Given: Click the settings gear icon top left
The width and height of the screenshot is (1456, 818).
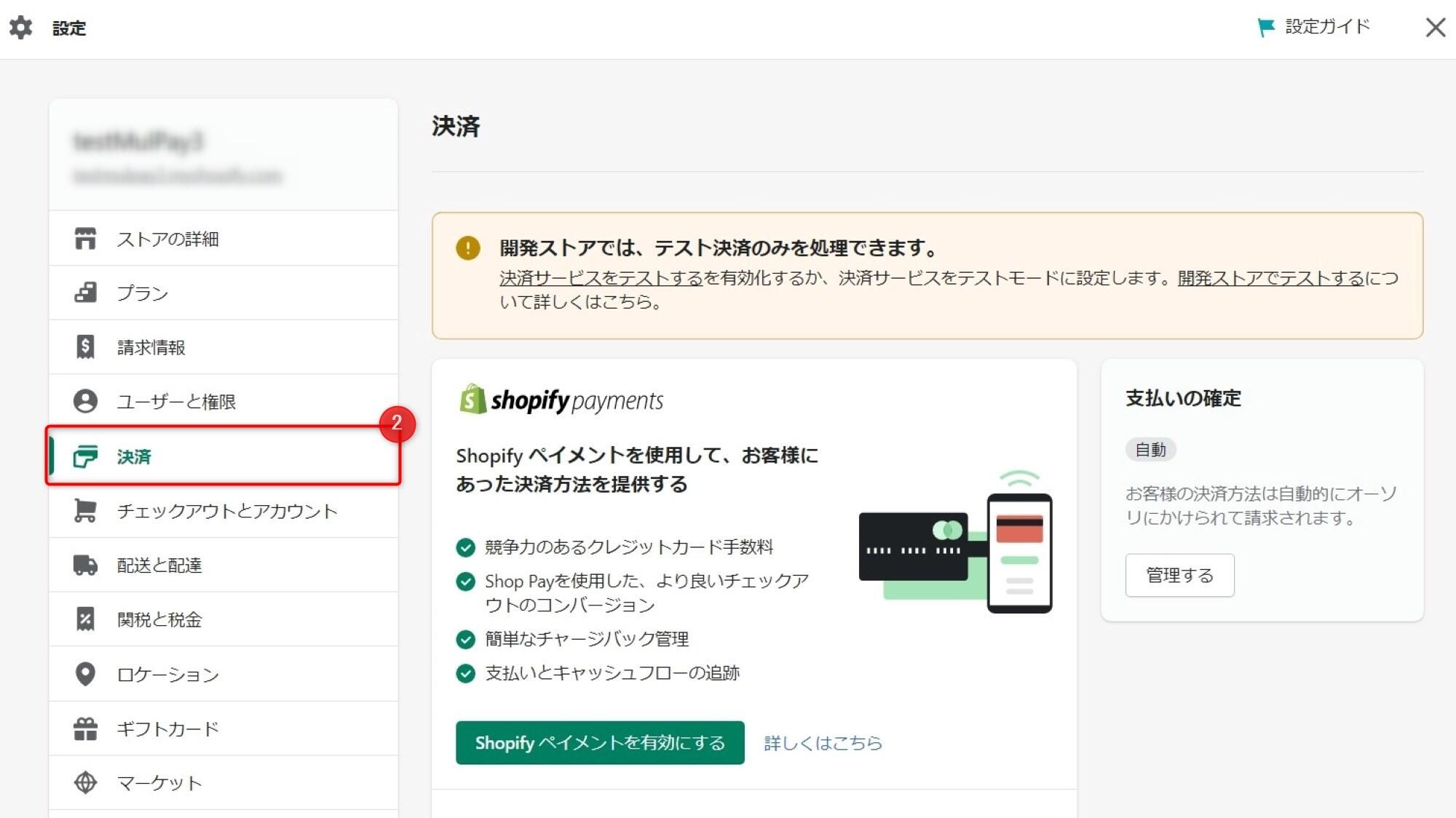Looking at the screenshot, I should coord(22,28).
